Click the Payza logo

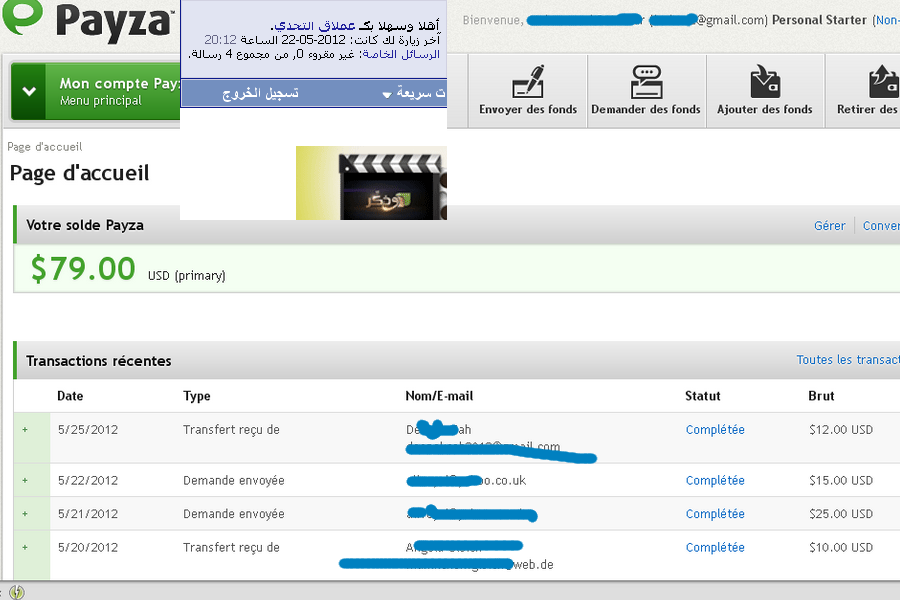[x=88, y=20]
